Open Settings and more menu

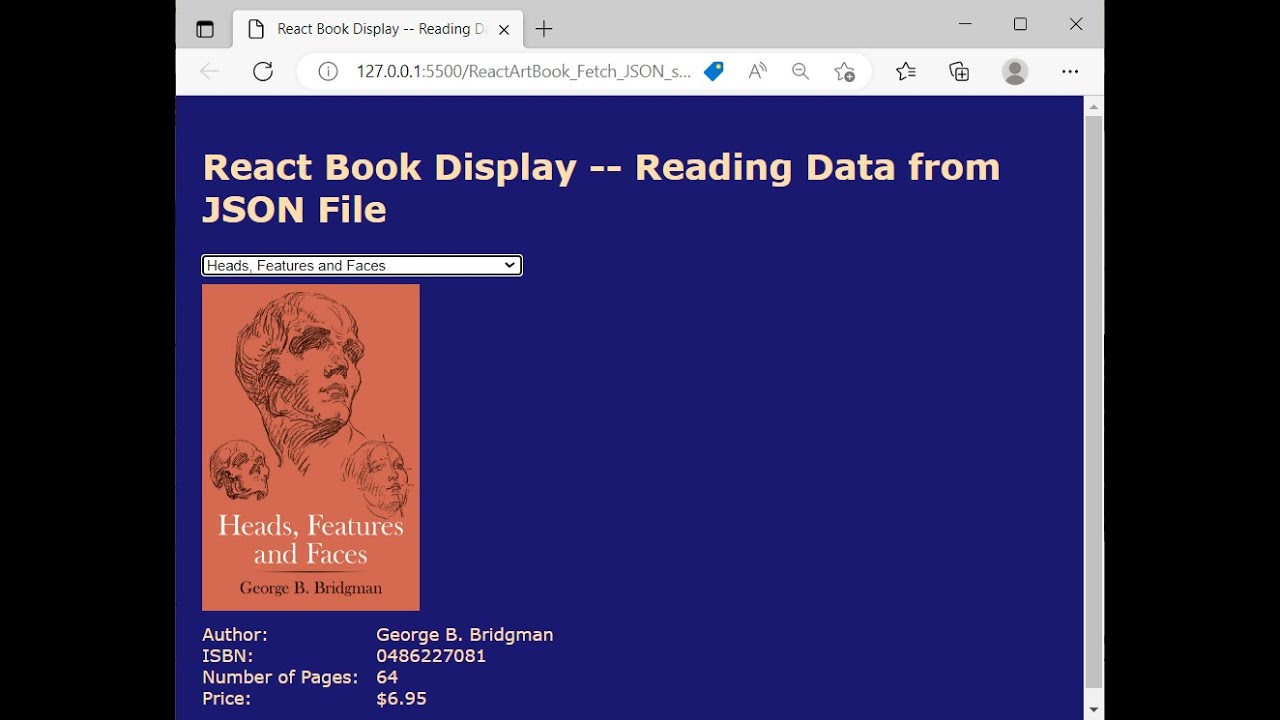point(1070,71)
